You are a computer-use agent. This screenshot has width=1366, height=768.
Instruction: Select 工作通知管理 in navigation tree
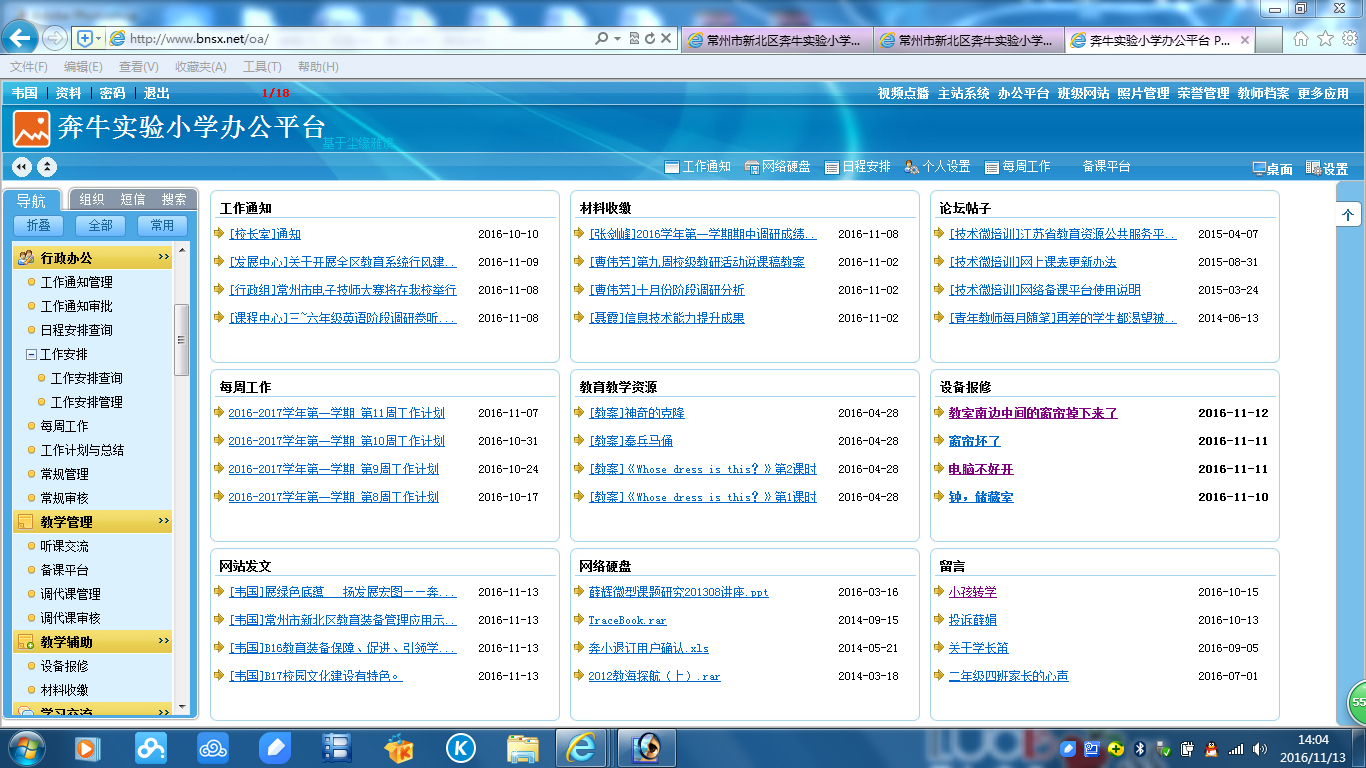[76, 282]
